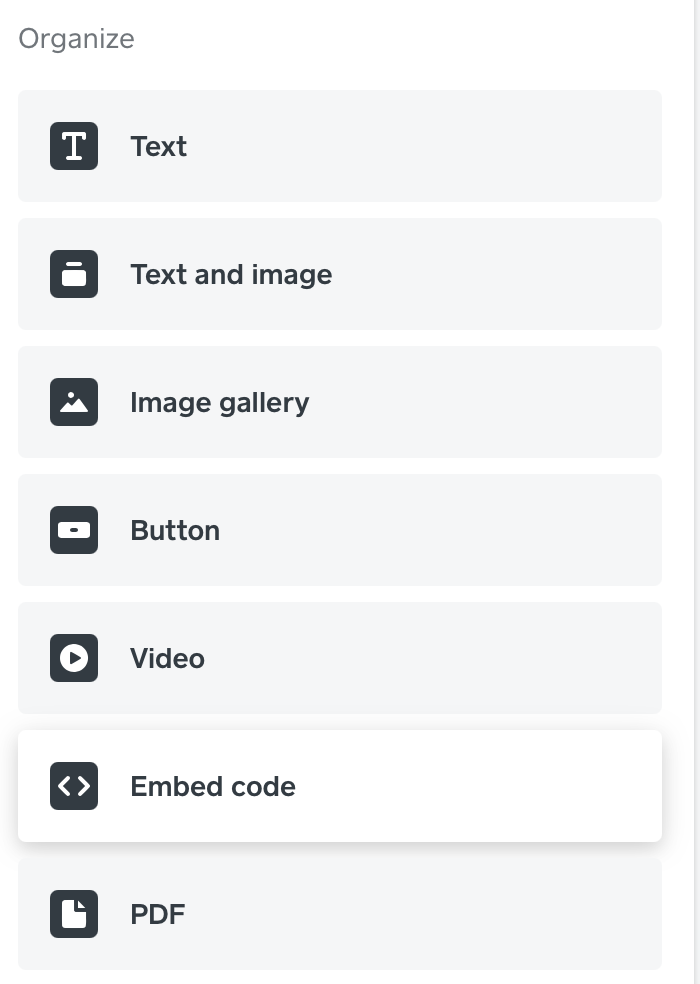The width and height of the screenshot is (700, 984).
Task: Click the Button block icon
Action: coord(73,530)
